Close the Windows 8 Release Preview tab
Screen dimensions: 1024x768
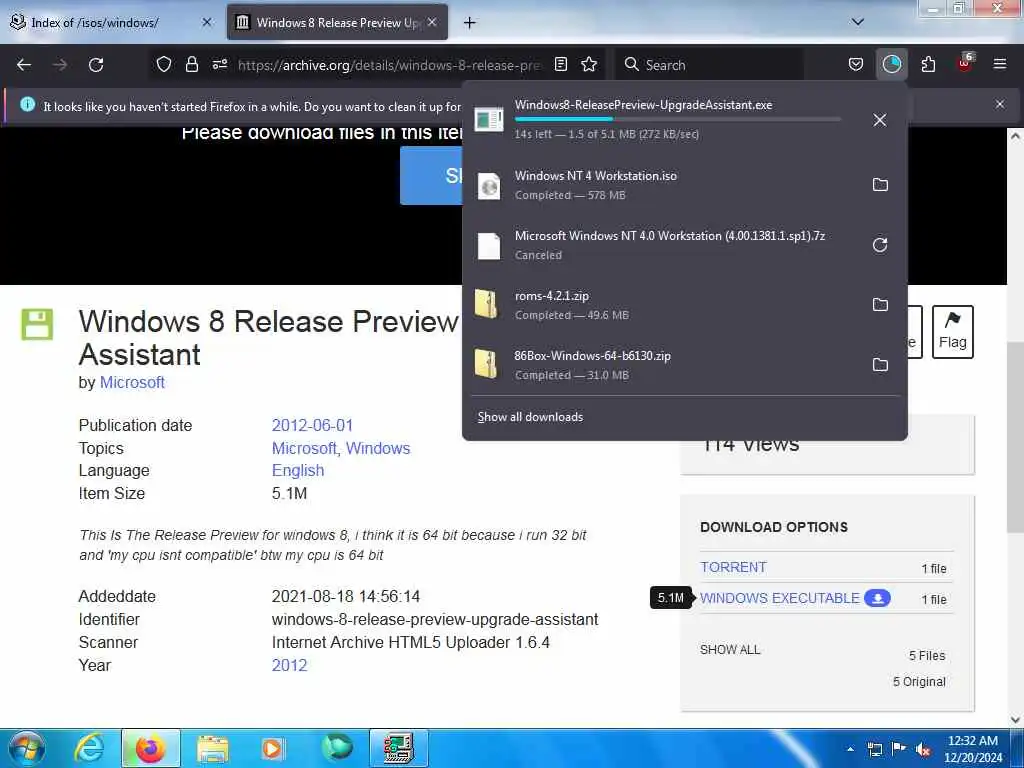coord(432,22)
